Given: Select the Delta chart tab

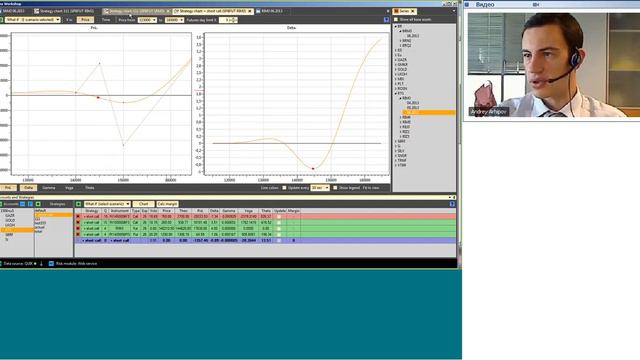Looking at the screenshot, I should [x=28, y=188].
